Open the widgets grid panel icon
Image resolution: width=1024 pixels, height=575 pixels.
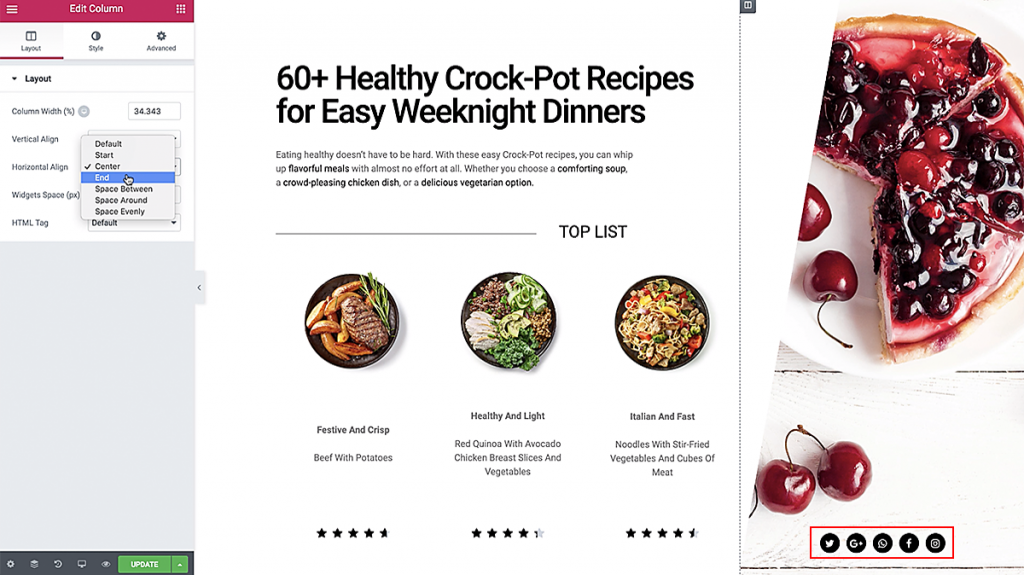point(181,9)
